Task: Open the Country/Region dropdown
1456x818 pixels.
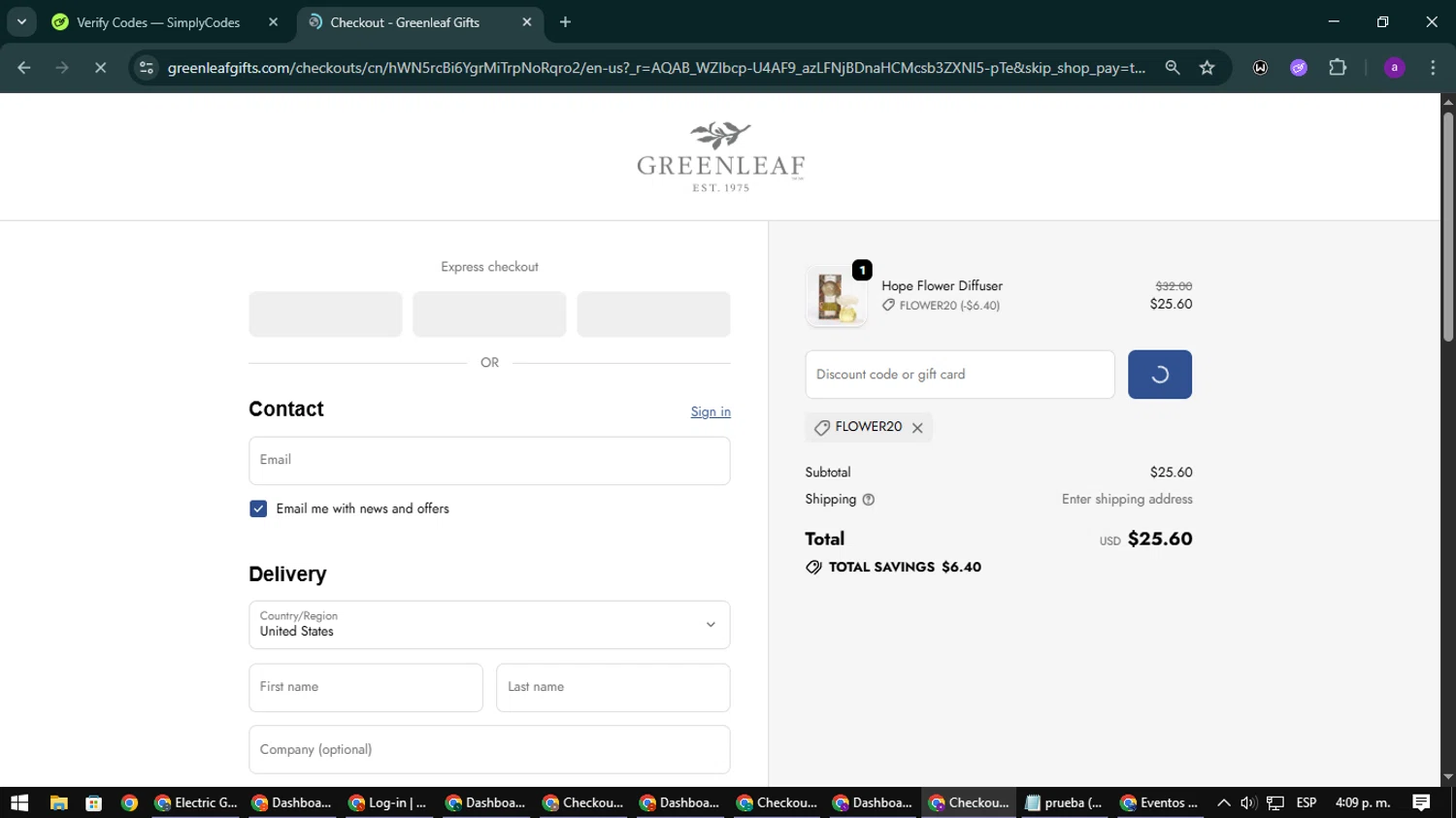Action: (489, 625)
